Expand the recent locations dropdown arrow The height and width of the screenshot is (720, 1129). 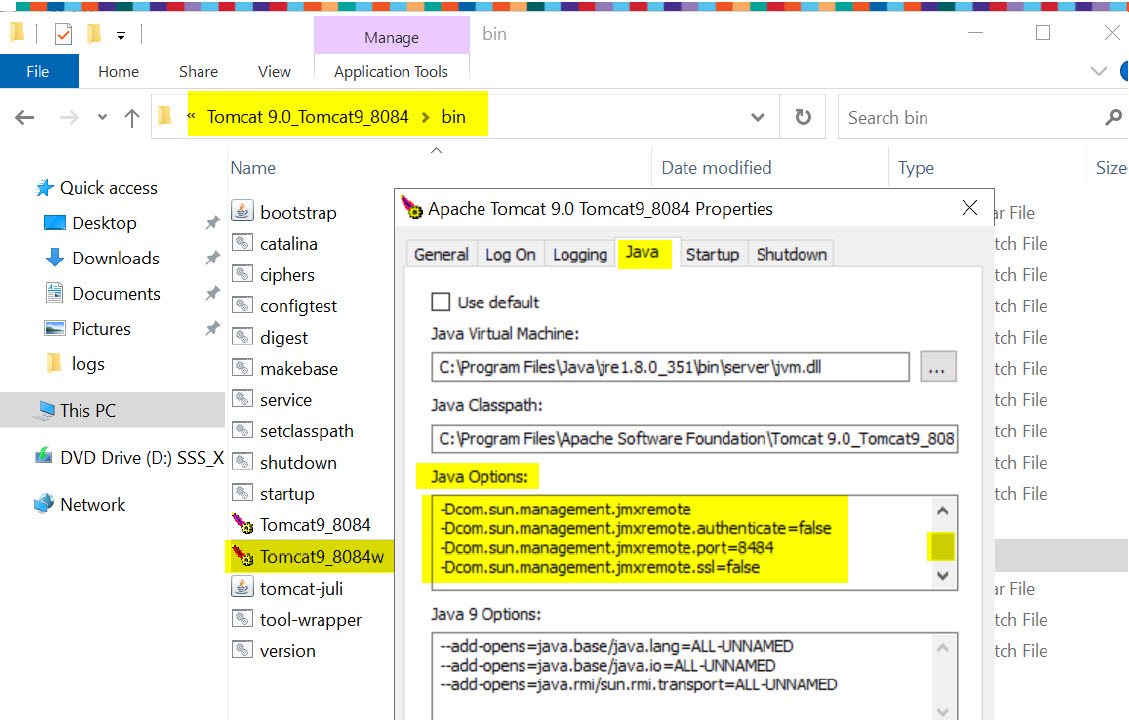coord(102,118)
